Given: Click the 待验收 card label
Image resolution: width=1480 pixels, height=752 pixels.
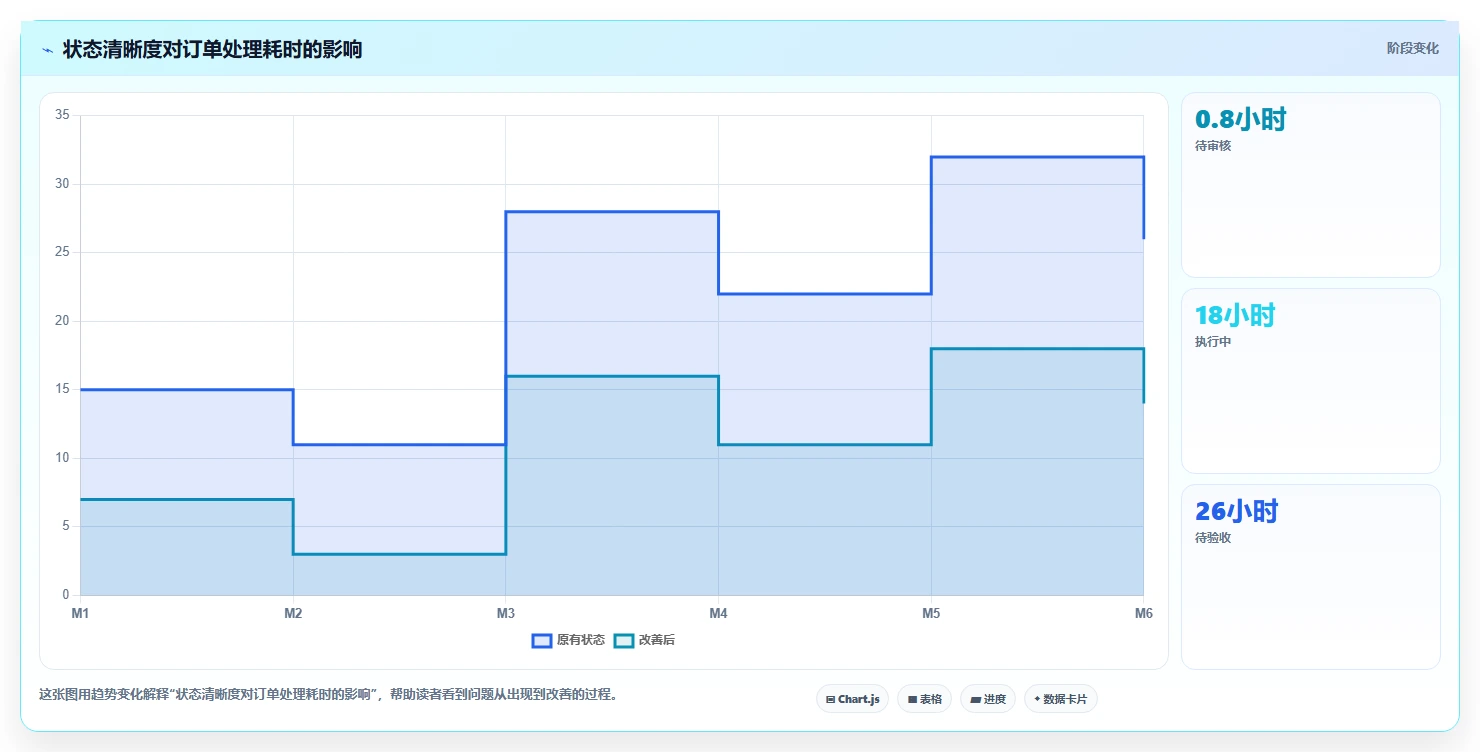Looking at the screenshot, I should (x=1213, y=538).
